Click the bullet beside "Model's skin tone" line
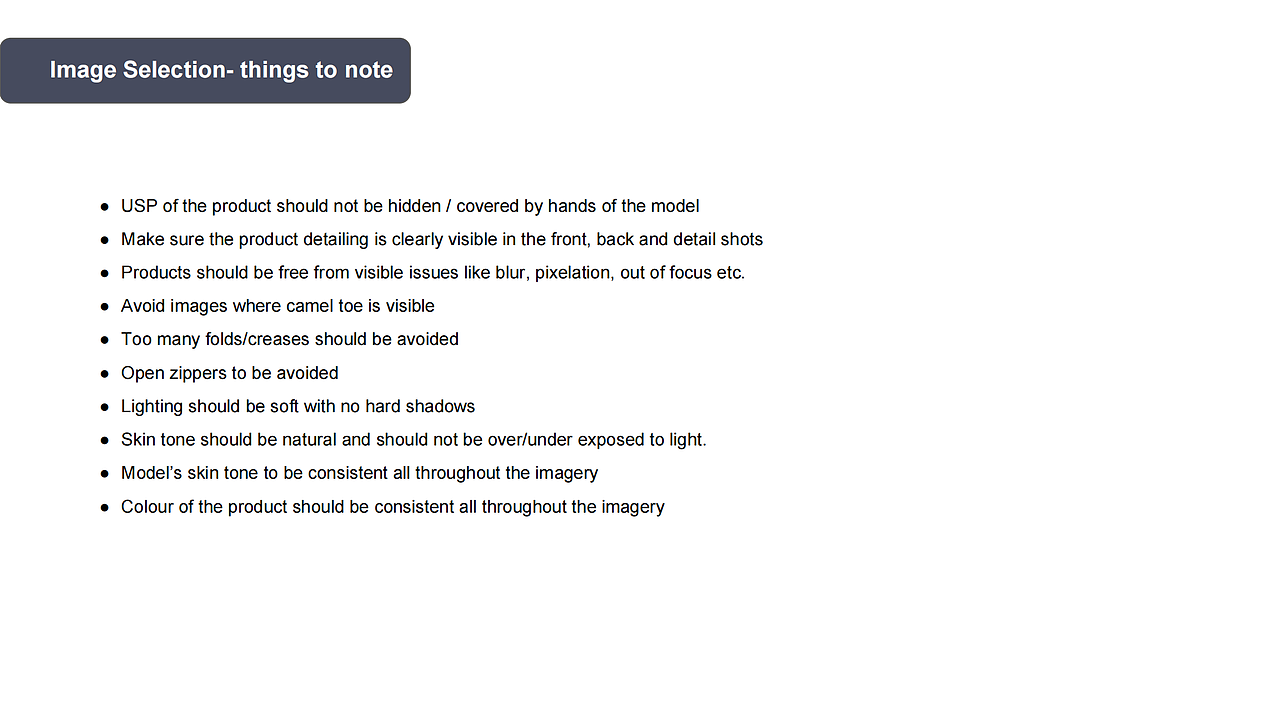Screen dimensions: 1280x720 pos(105,474)
